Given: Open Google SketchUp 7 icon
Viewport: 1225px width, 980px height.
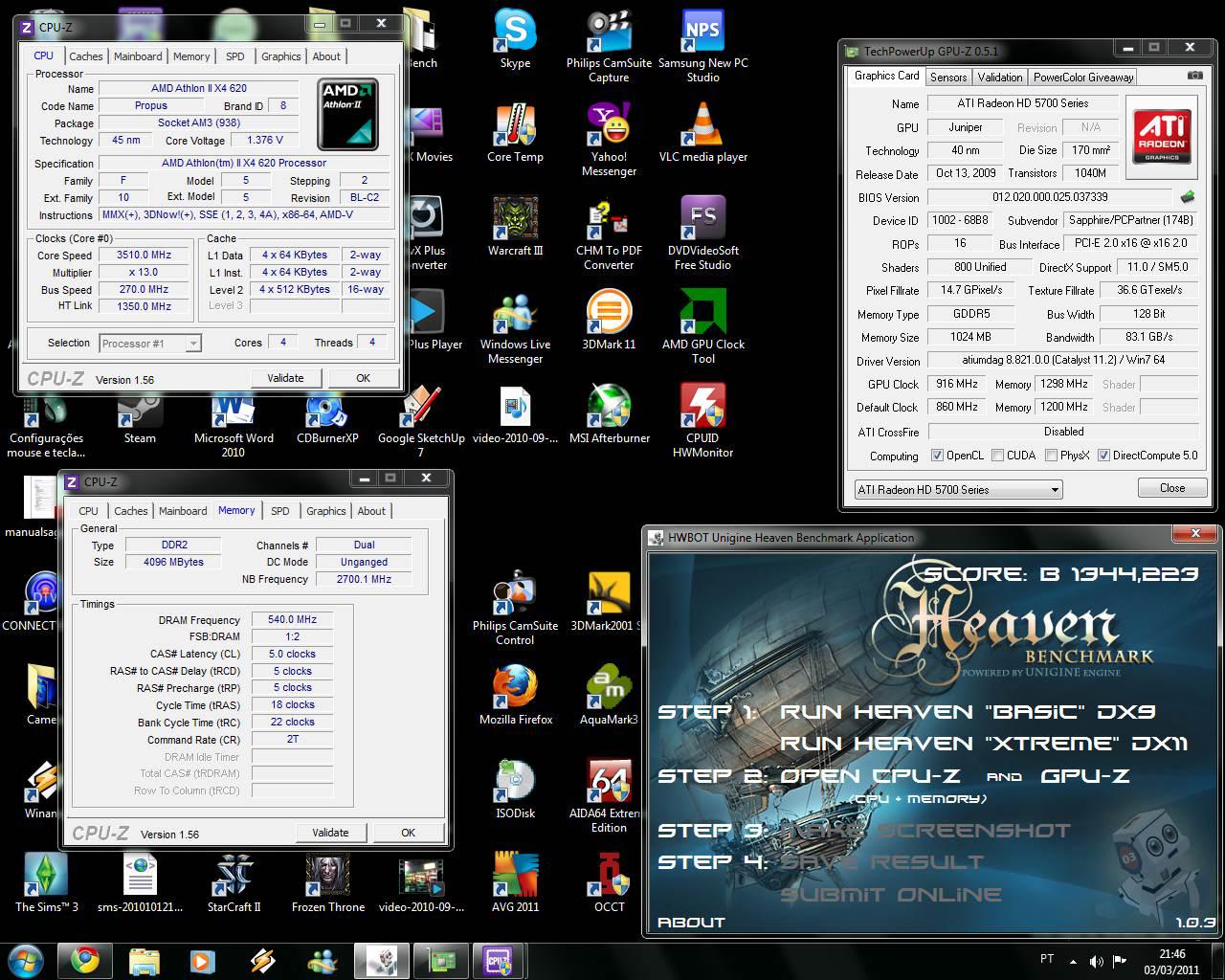Looking at the screenshot, I should pos(421,420).
